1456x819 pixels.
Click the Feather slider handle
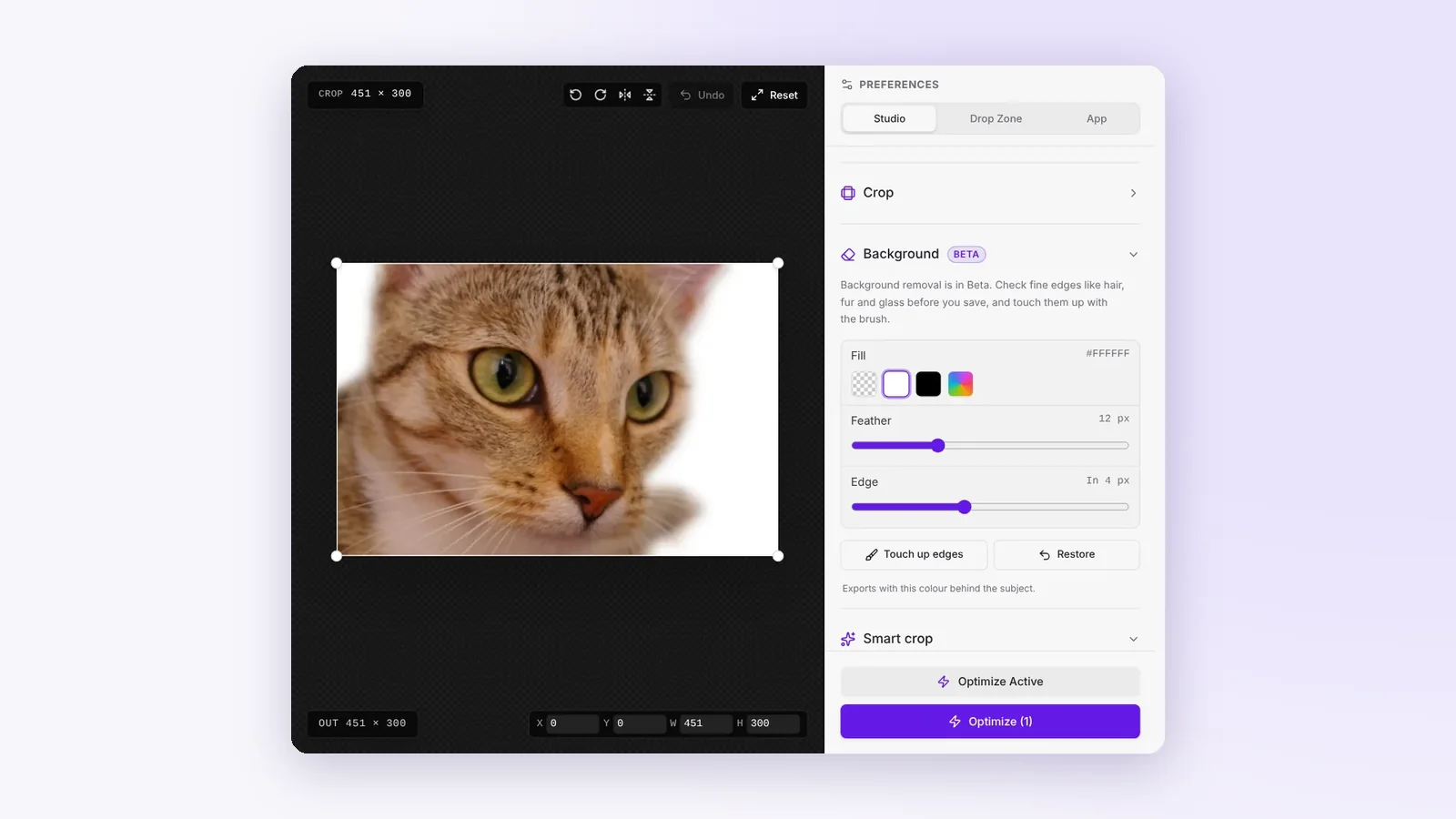[x=938, y=446]
